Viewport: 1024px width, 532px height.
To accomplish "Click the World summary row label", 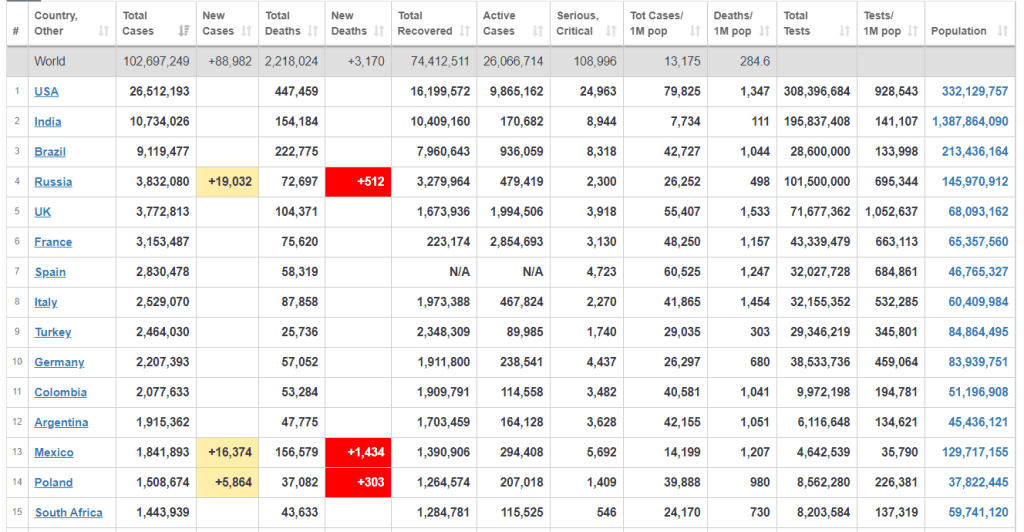I will 50,61.
